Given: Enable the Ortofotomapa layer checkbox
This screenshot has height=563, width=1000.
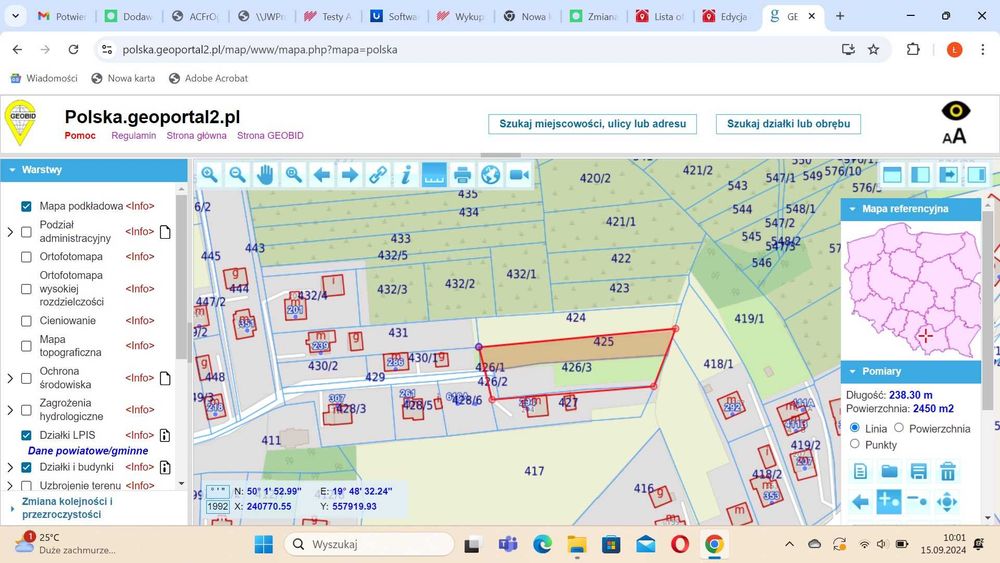Looking at the screenshot, I should (x=26, y=257).
